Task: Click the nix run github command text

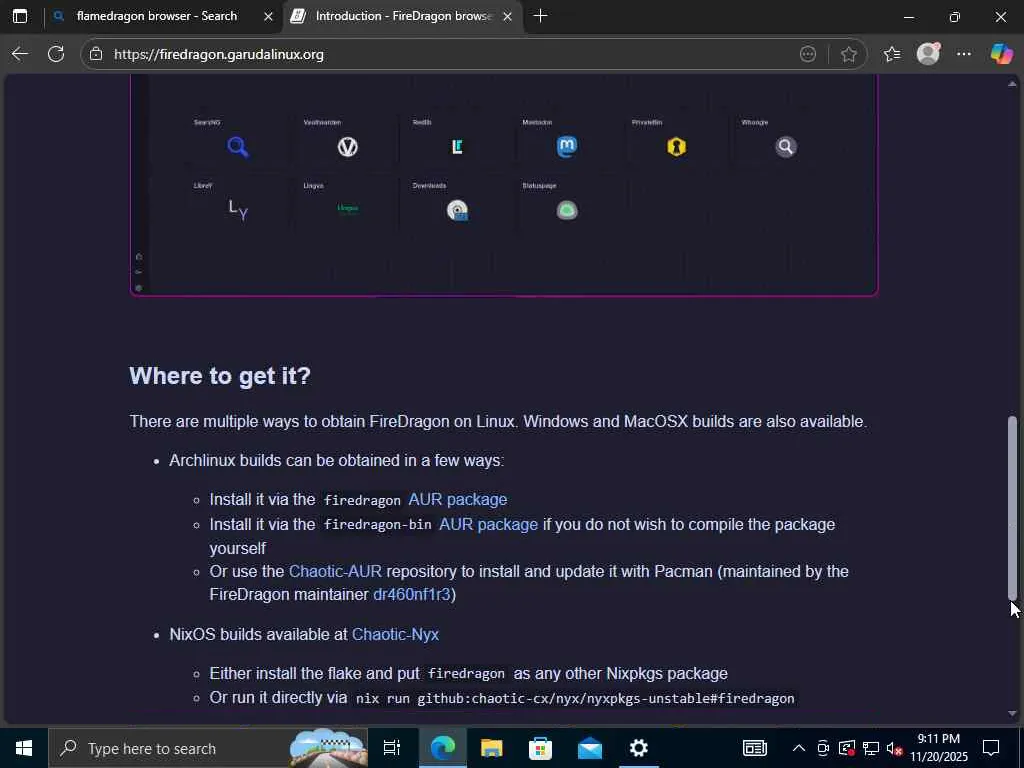Action: [575, 698]
